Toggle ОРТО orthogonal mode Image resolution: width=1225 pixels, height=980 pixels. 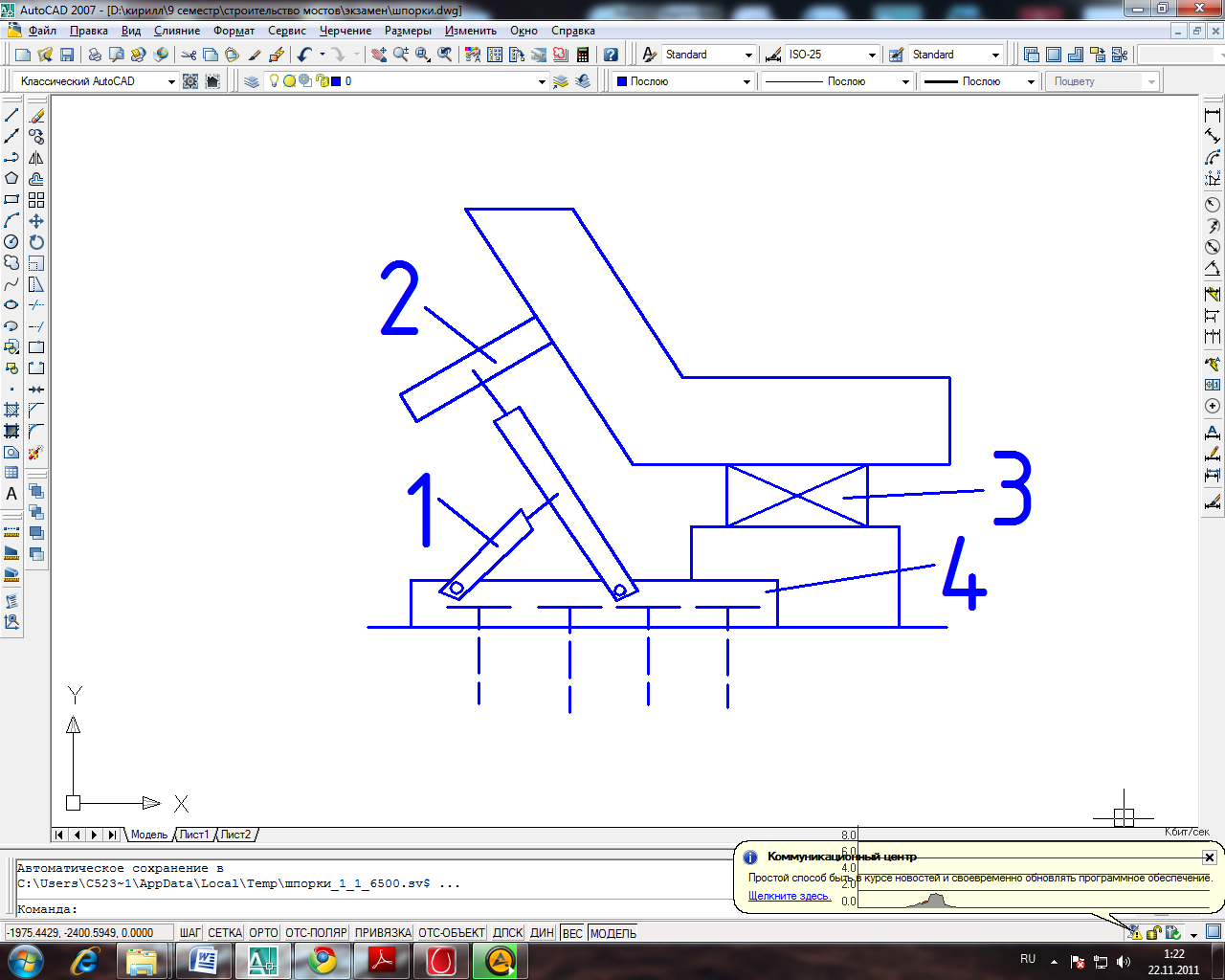coord(263,933)
